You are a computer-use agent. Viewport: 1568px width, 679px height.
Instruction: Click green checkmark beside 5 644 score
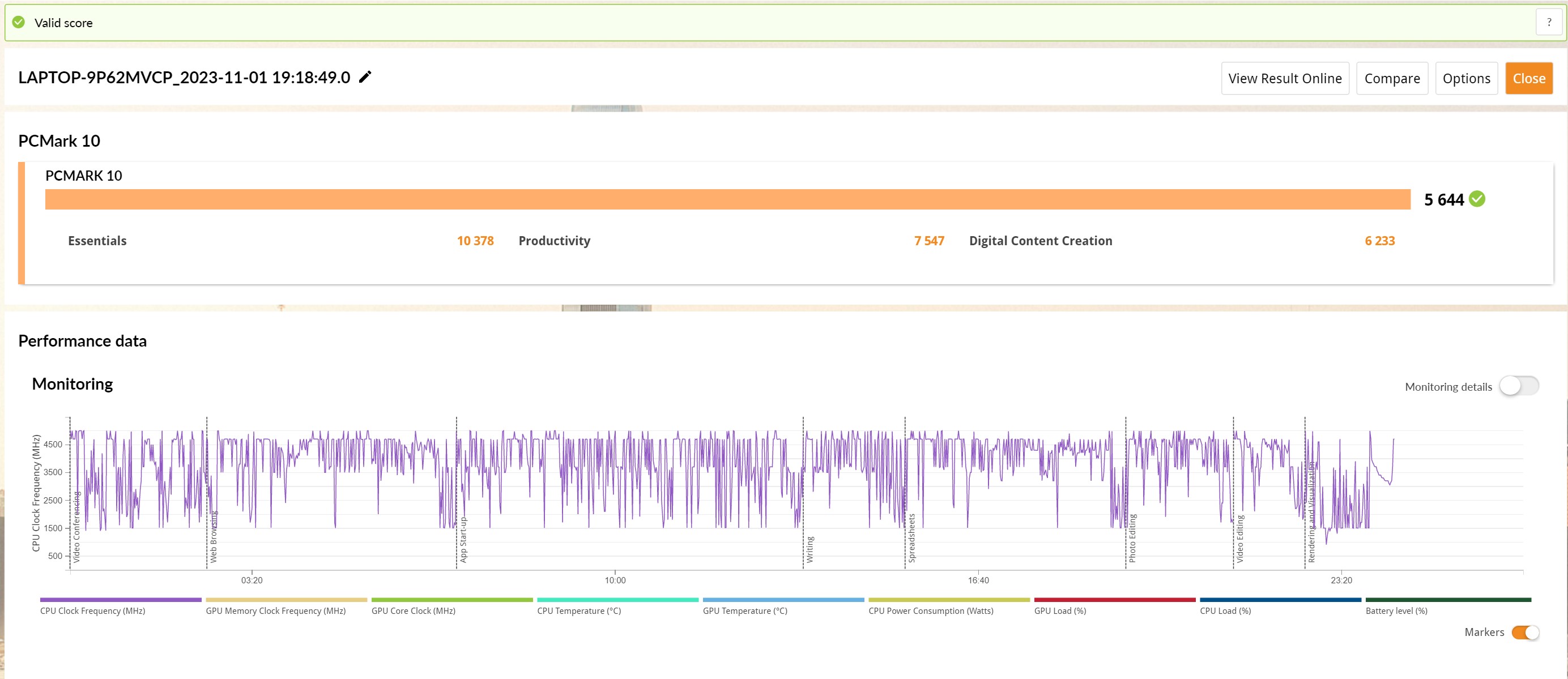pos(1477,199)
